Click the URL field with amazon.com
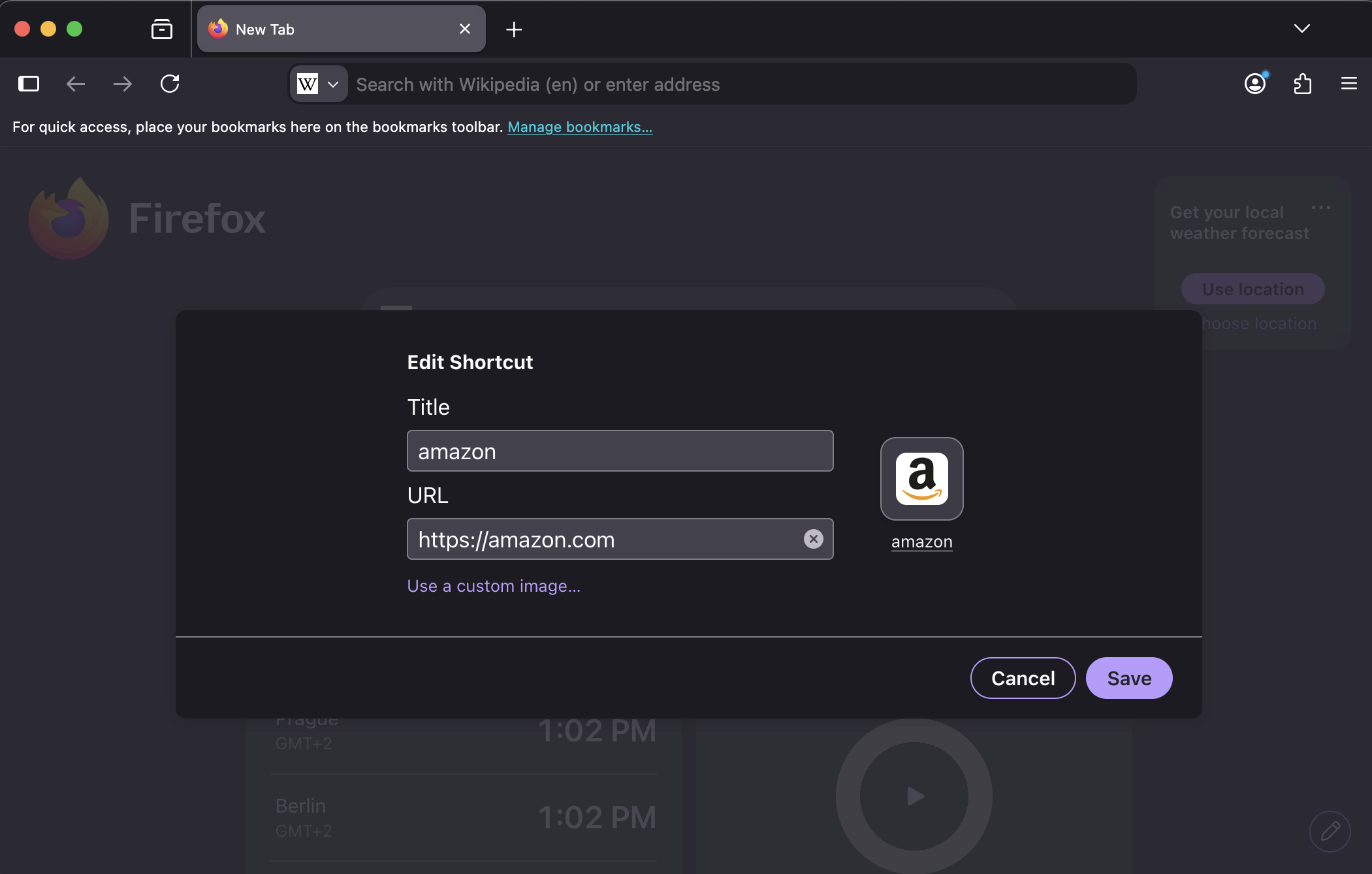The height and width of the screenshot is (874, 1372). click(620, 539)
